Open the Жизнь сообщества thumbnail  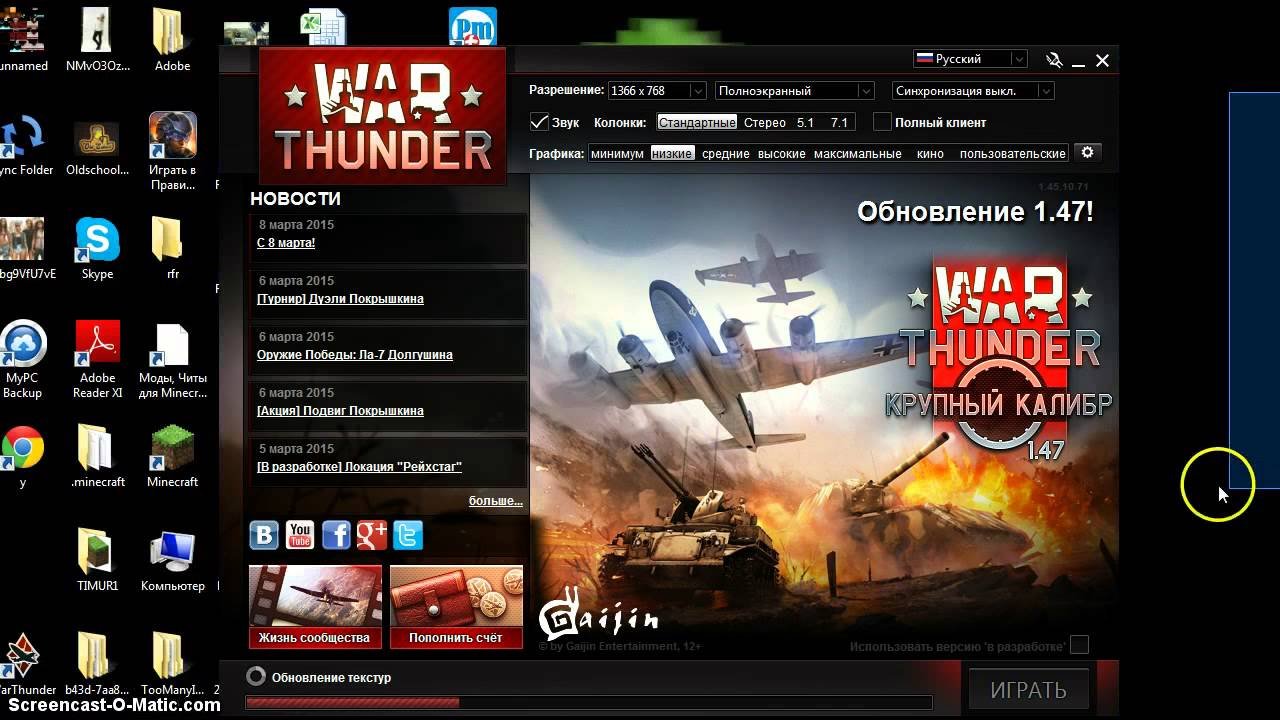pos(315,606)
